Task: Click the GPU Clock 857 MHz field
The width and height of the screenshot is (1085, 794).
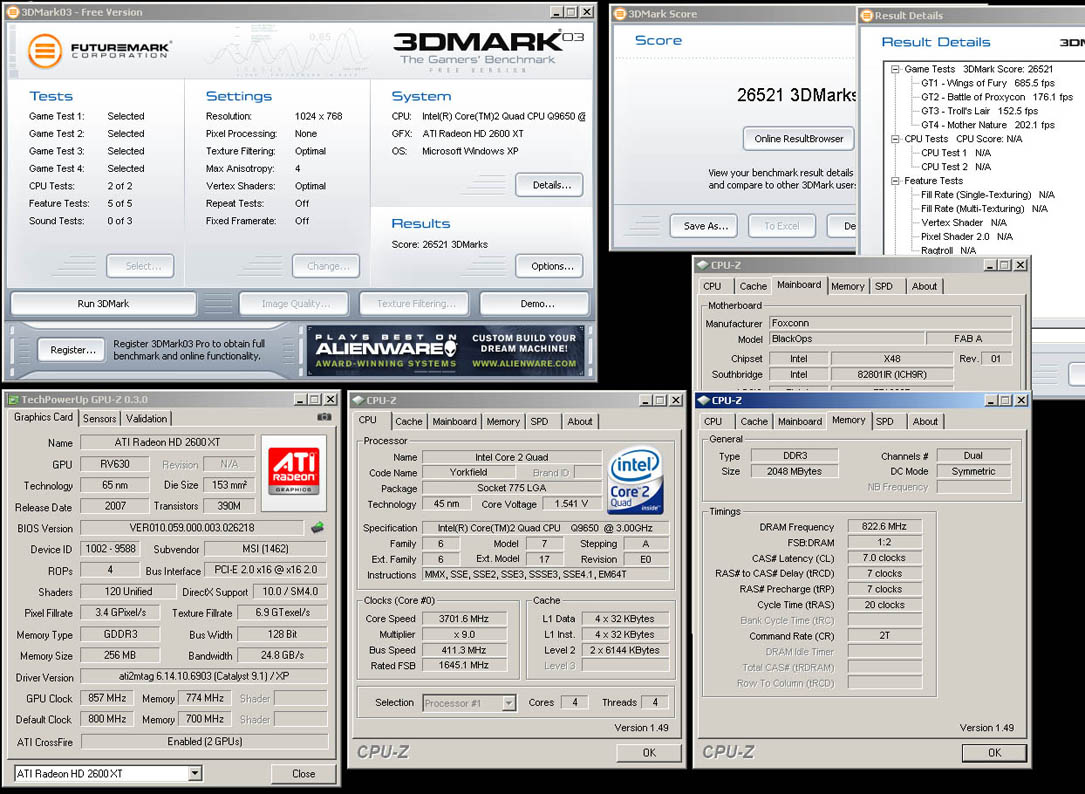Action: click(107, 698)
